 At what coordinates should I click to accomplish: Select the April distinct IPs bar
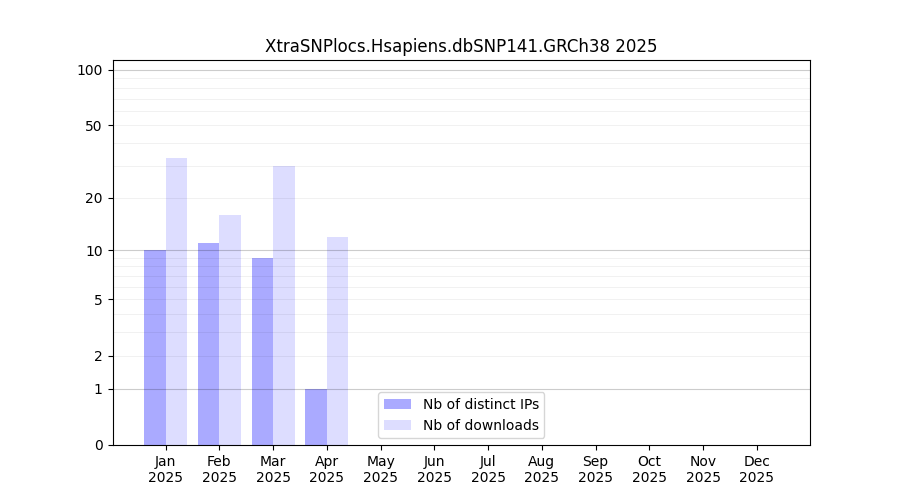(x=316, y=417)
